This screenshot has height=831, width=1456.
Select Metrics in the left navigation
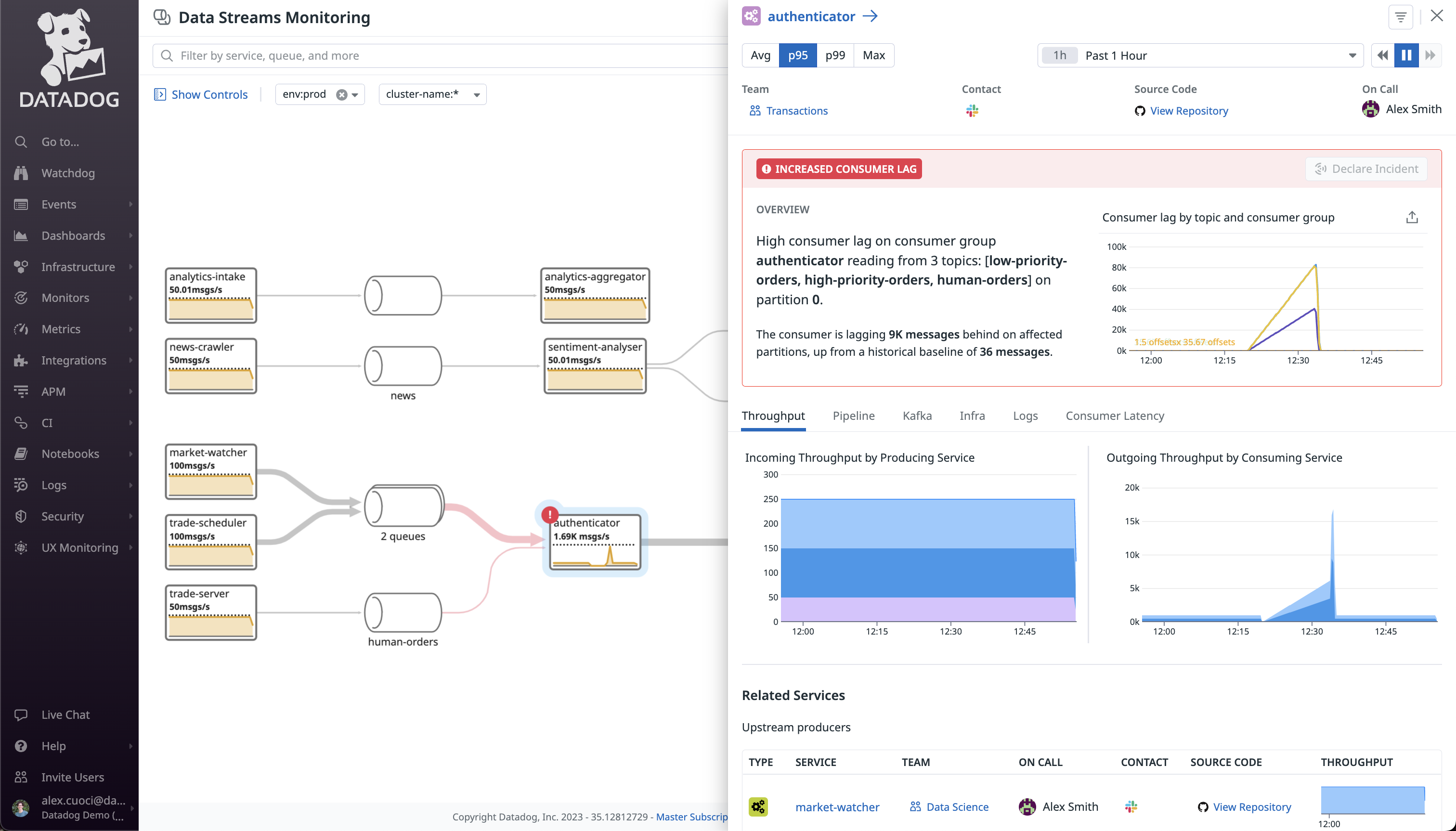(x=61, y=329)
